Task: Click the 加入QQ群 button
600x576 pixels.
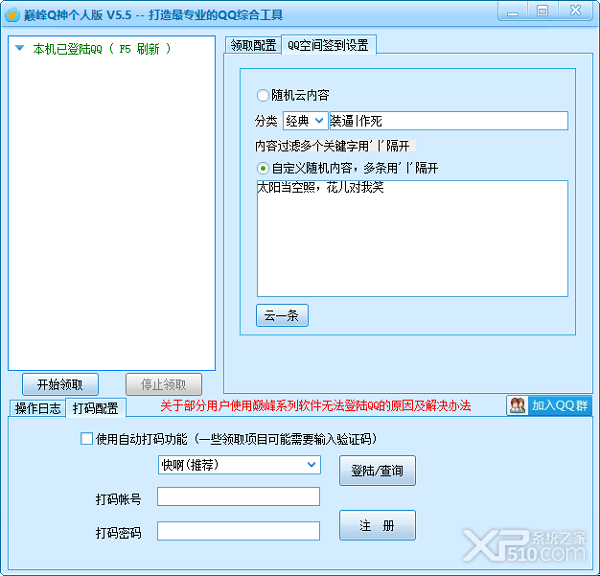Action: 549,405
